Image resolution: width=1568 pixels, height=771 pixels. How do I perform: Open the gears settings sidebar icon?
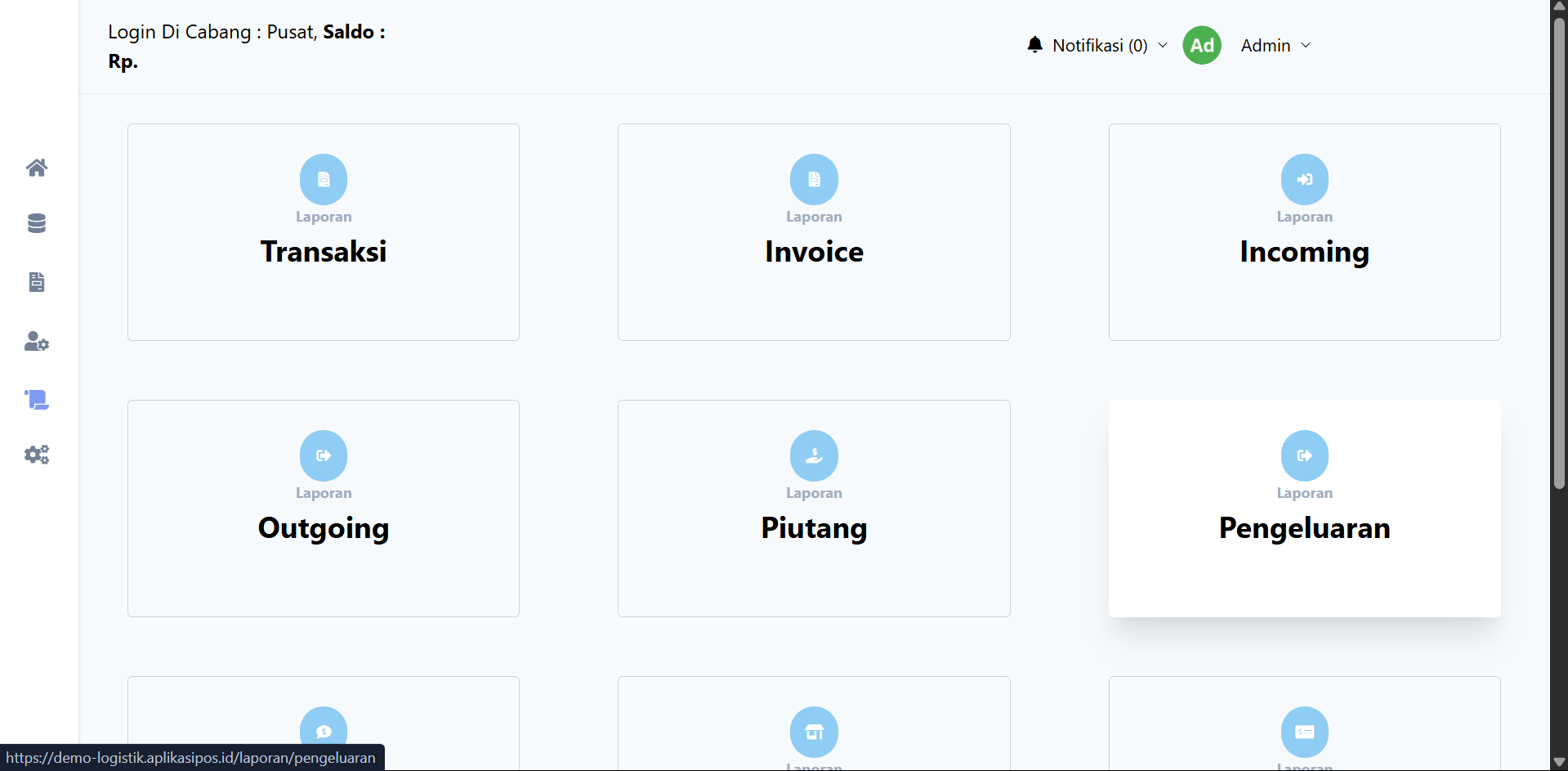point(37,454)
